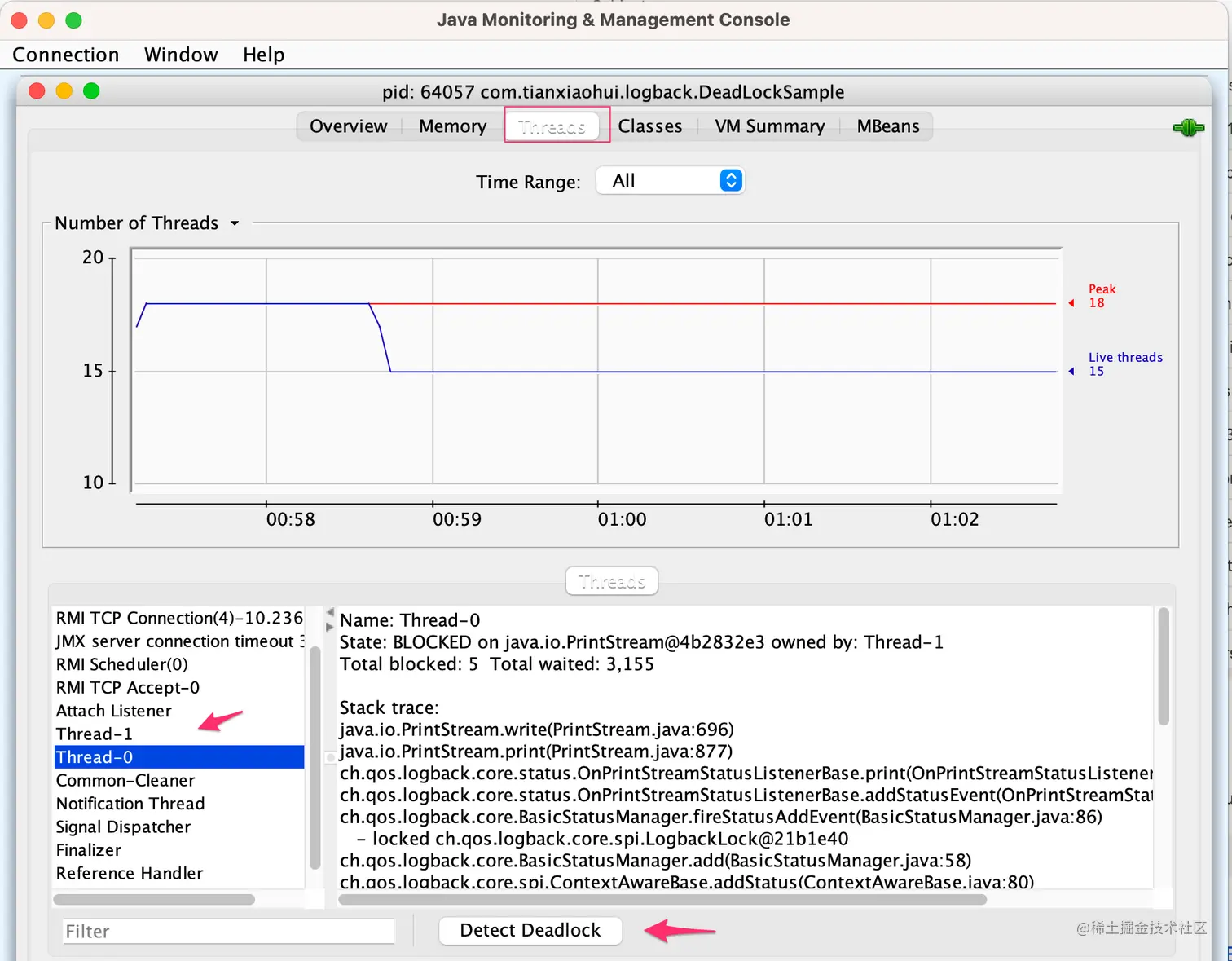The image size is (1232, 961).
Task: Focus the thread Filter input field
Action: [x=229, y=931]
